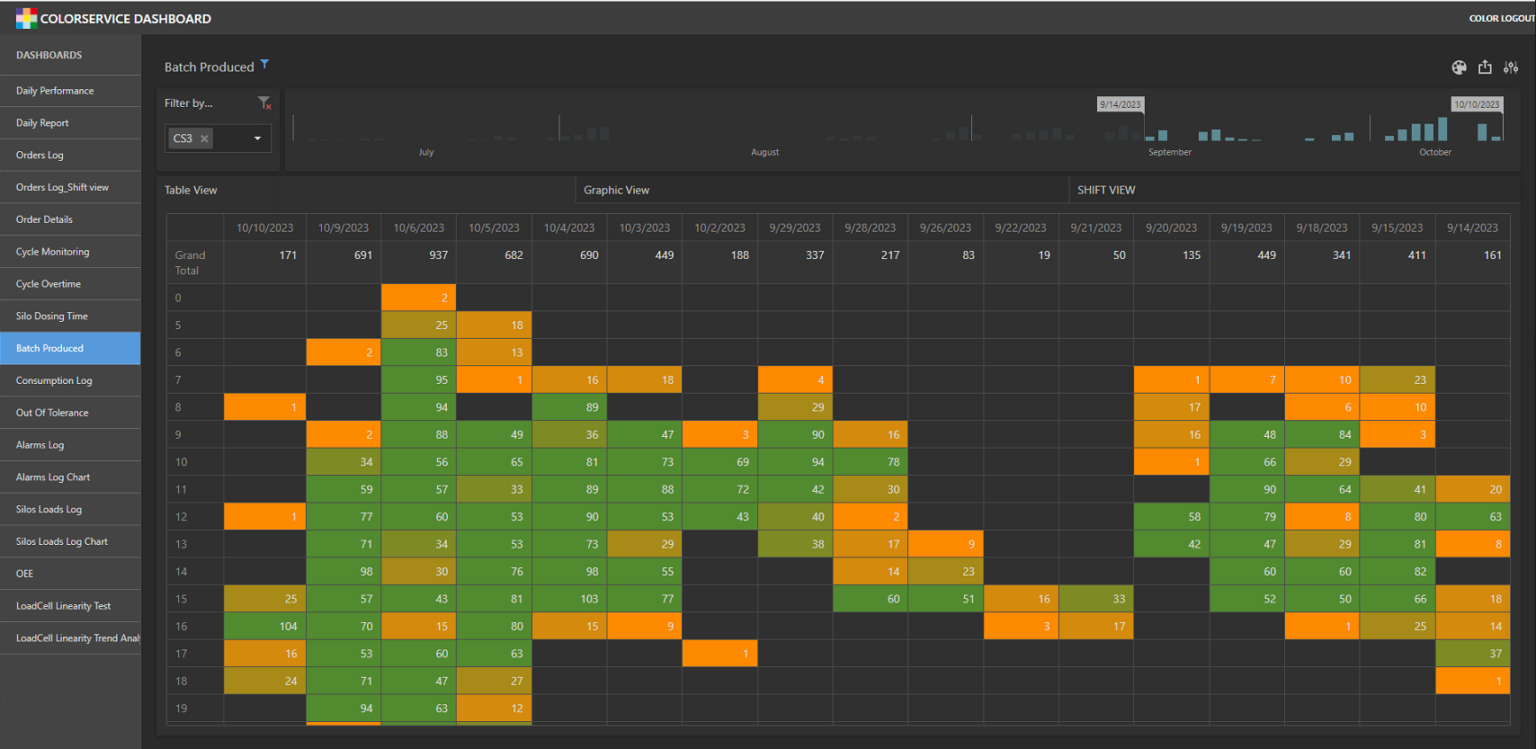Open the dashboard settings sliders icon
Viewport: 1536px width, 749px height.
[1511, 67]
